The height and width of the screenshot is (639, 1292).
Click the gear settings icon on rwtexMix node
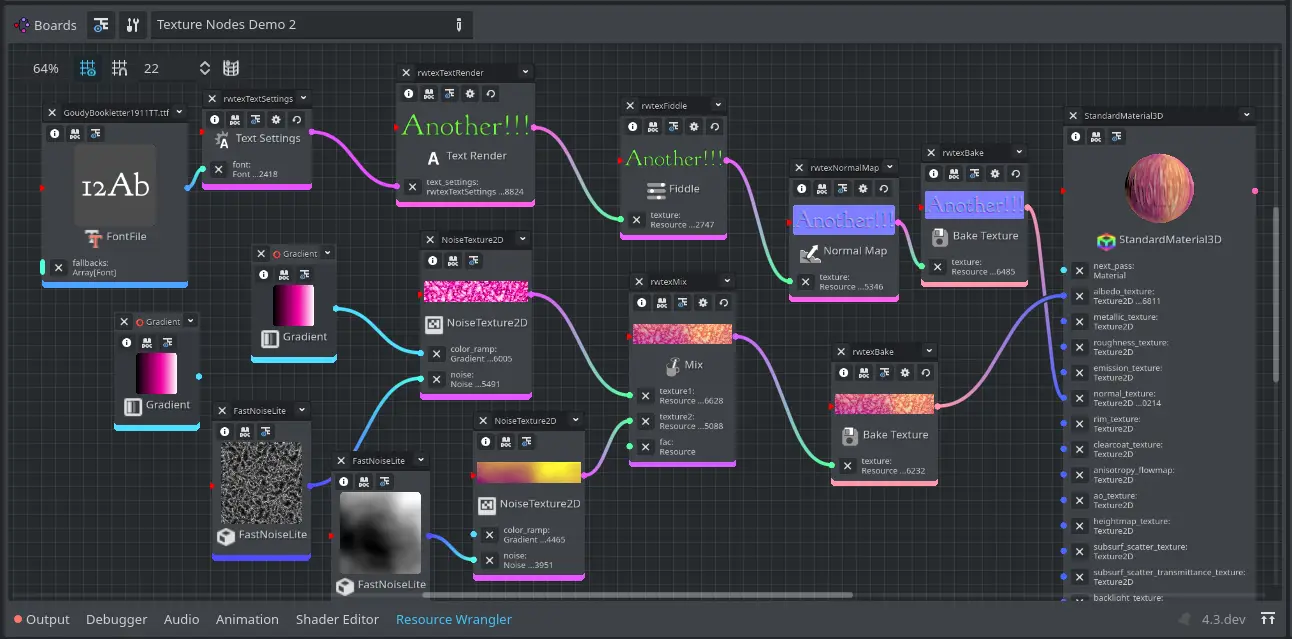703,302
